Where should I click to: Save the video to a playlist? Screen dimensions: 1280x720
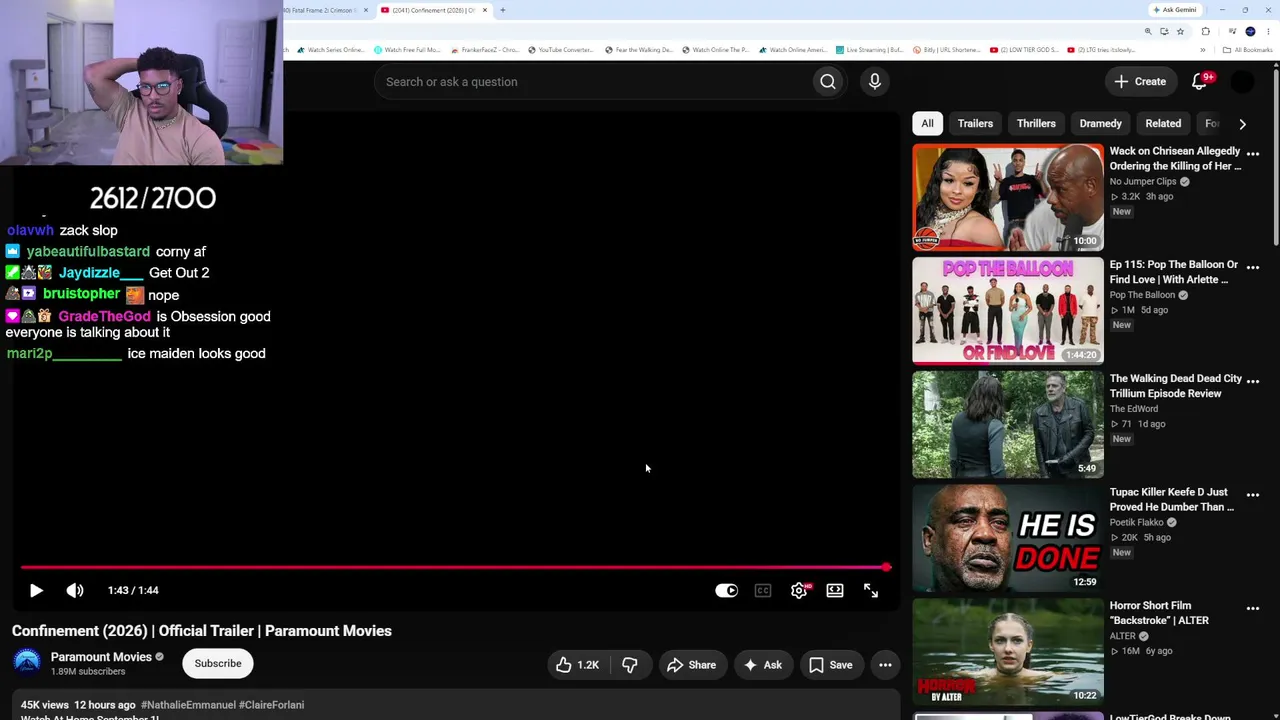tap(830, 665)
